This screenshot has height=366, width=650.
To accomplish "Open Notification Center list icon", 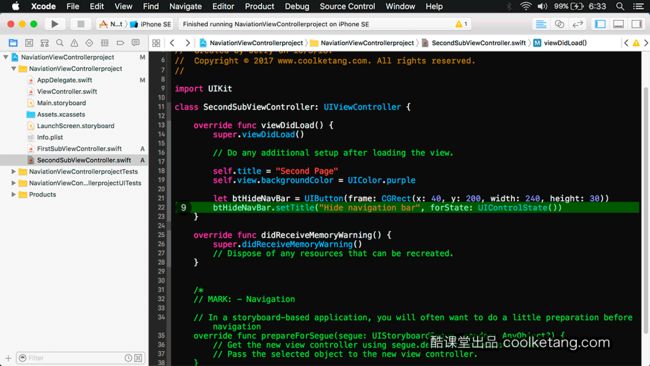I will point(638,6).
